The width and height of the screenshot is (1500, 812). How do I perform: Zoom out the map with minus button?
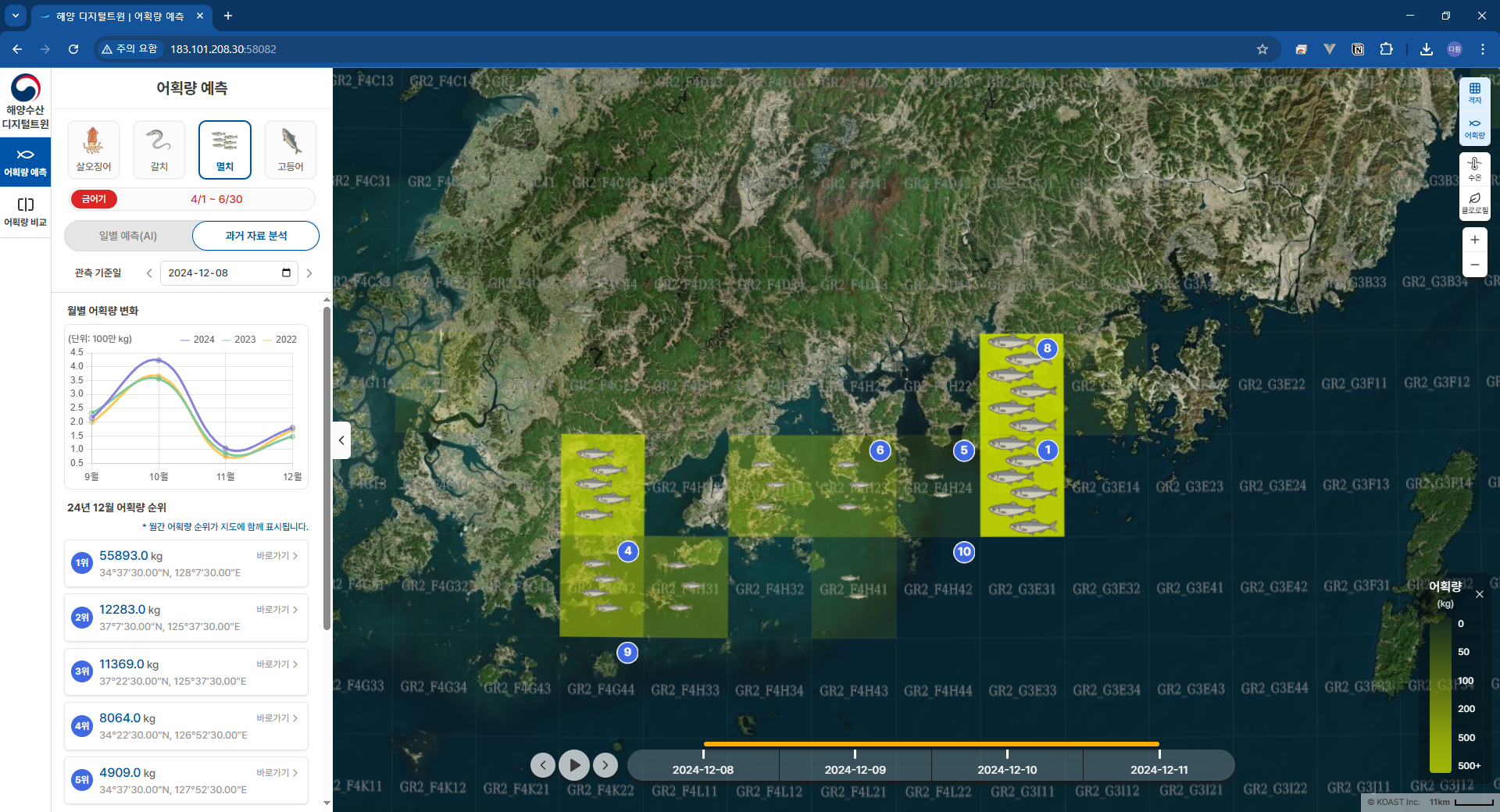[x=1475, y=265]
